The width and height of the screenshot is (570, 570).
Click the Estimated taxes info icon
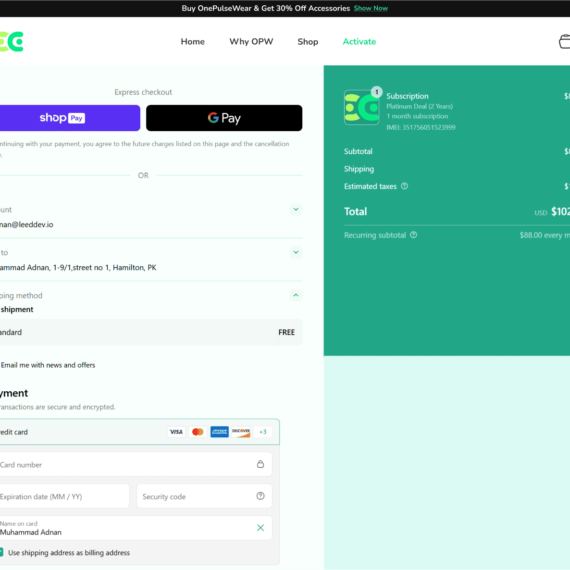pyautogui.click(x=404, y=186)
